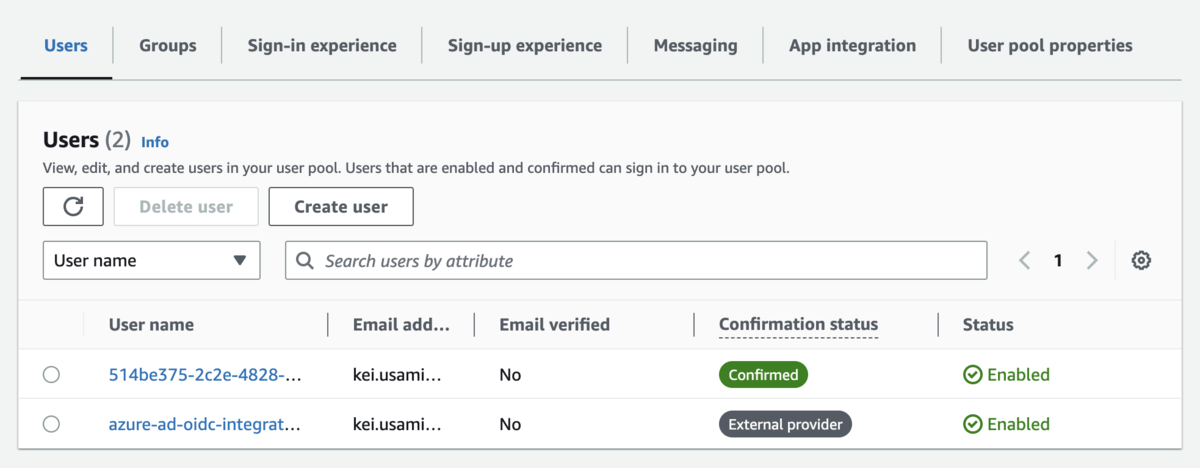
Task: Select the azure-ad-oidc user radio button
Action: [x=51, y=424]
